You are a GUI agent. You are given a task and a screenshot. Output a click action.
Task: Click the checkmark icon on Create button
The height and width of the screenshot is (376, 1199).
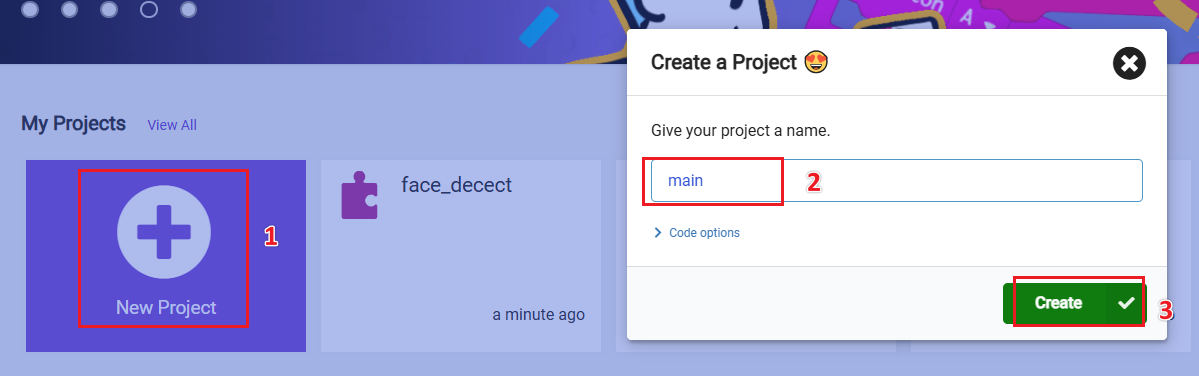[x=1126, y=303]
